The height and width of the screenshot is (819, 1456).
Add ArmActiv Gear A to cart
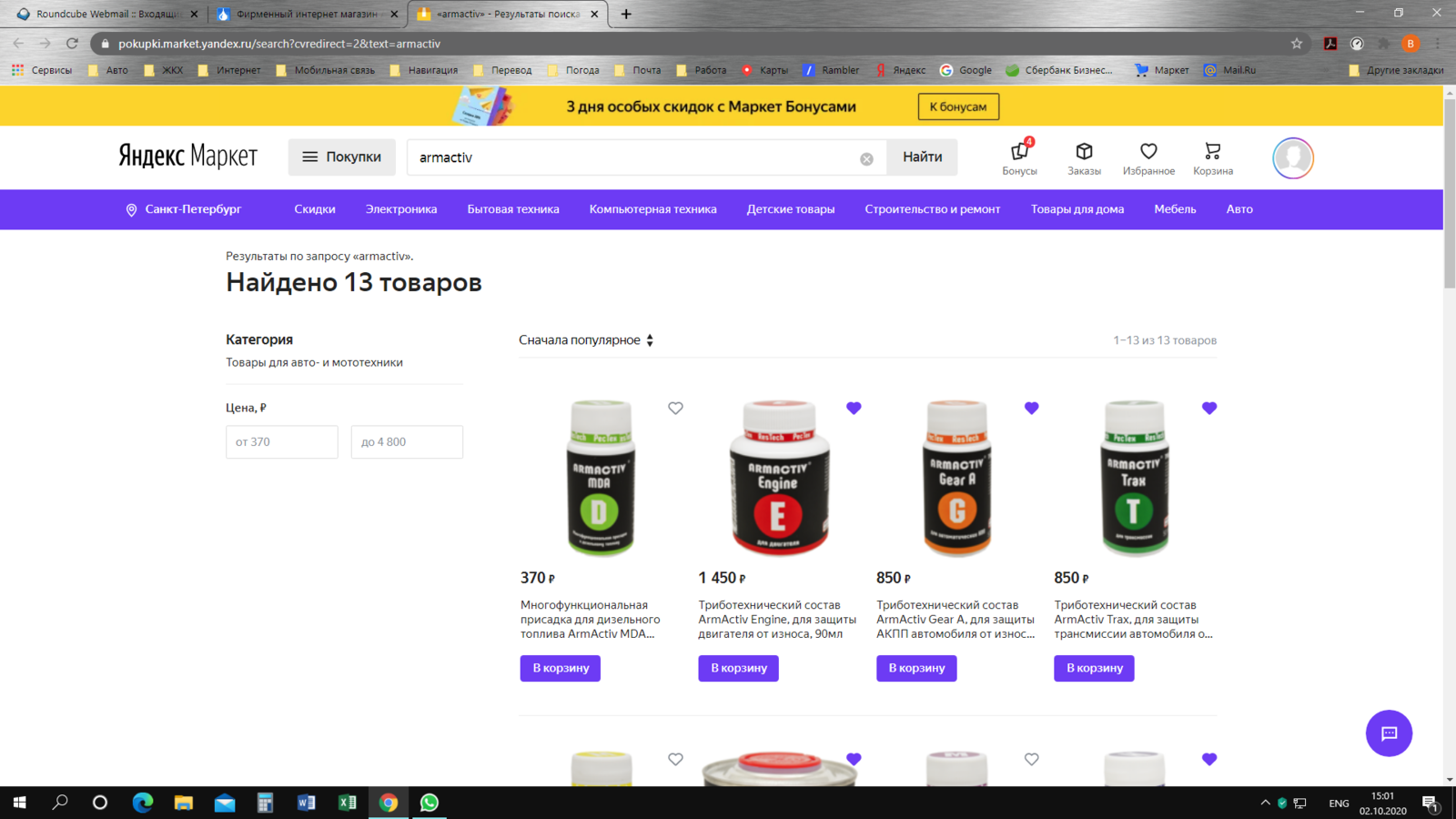(x=916, y=668)
